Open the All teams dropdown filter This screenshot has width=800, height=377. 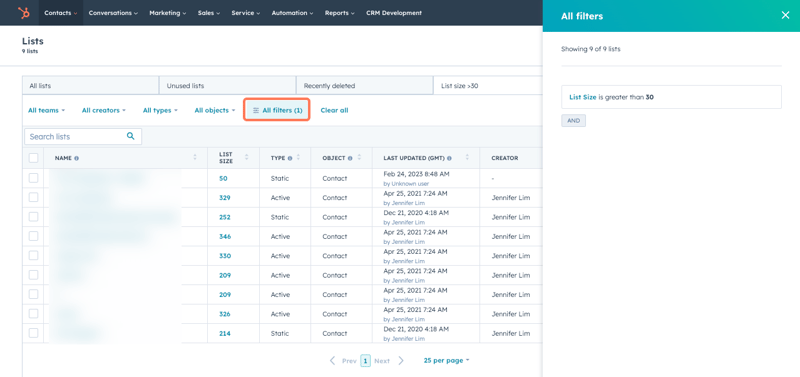46,110
